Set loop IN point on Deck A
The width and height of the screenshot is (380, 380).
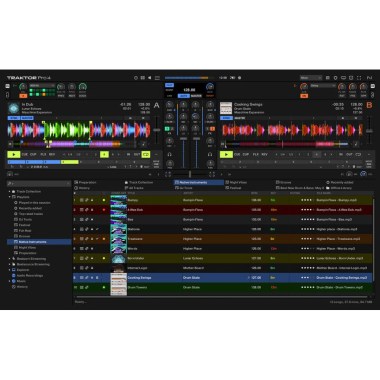click(128, 155)
